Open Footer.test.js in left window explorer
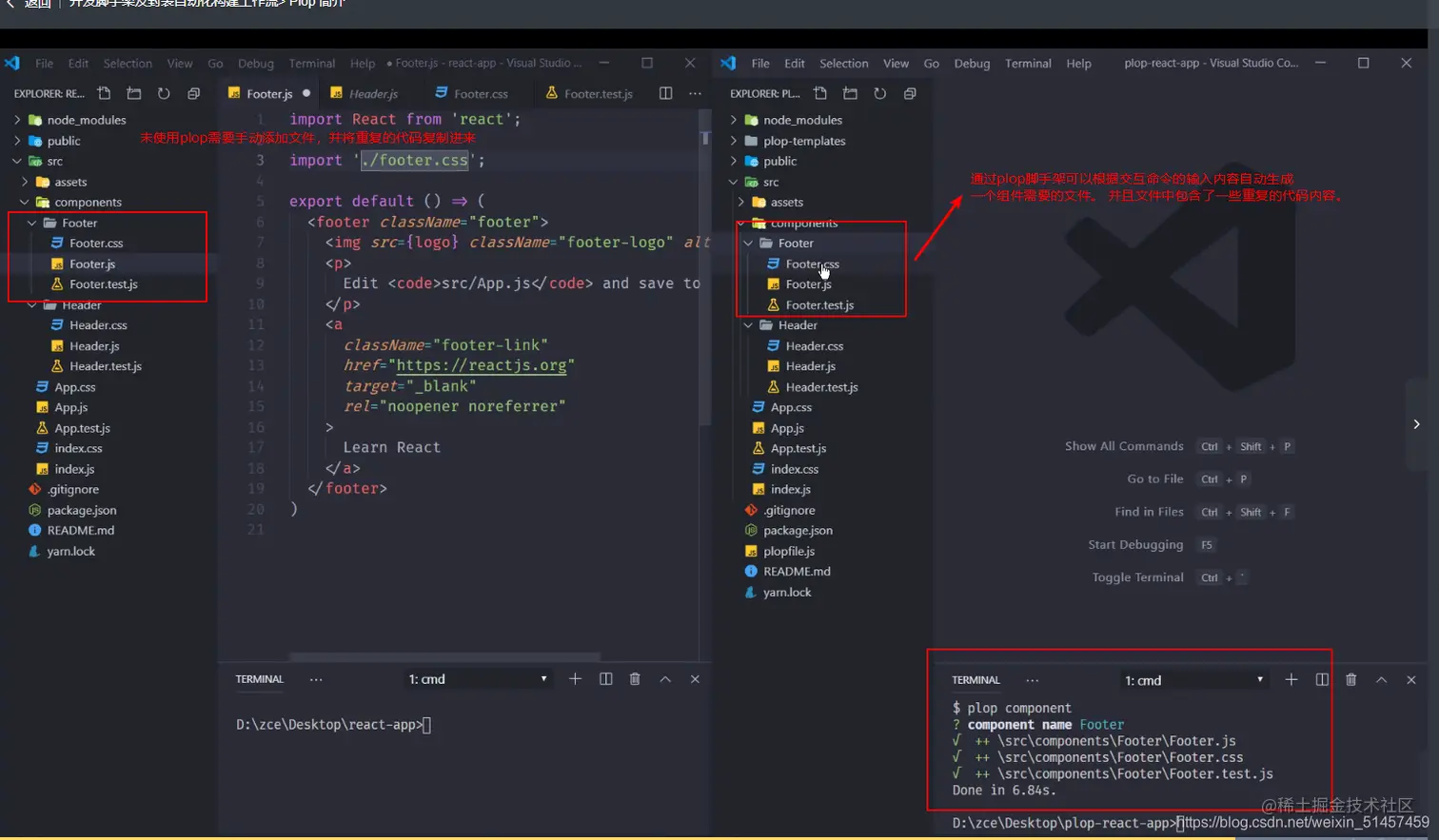1439x840 pixels. [104, 283]
